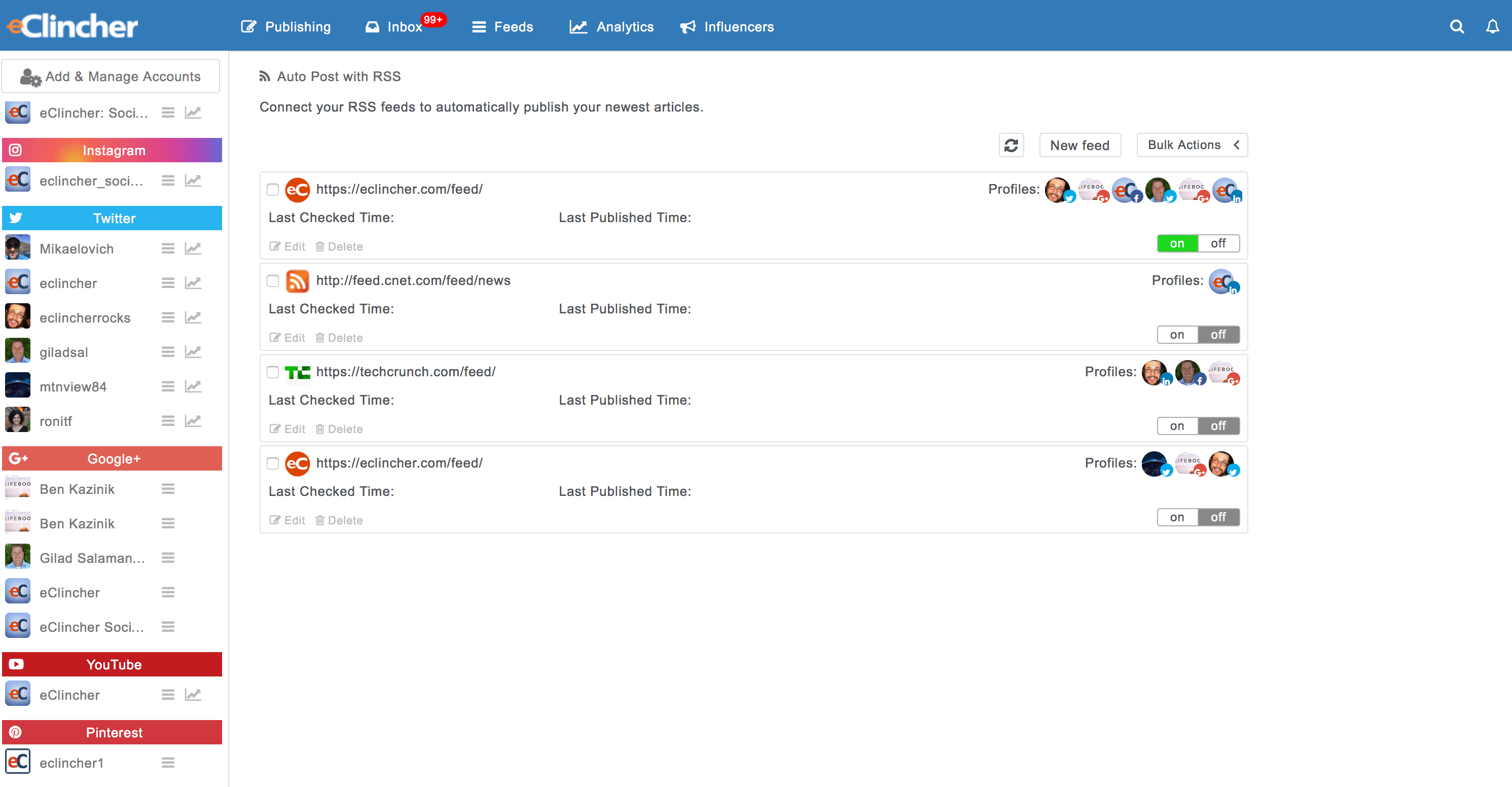
Task: Click the TechCrunch feed logo icon
Action: coord(297,372)
